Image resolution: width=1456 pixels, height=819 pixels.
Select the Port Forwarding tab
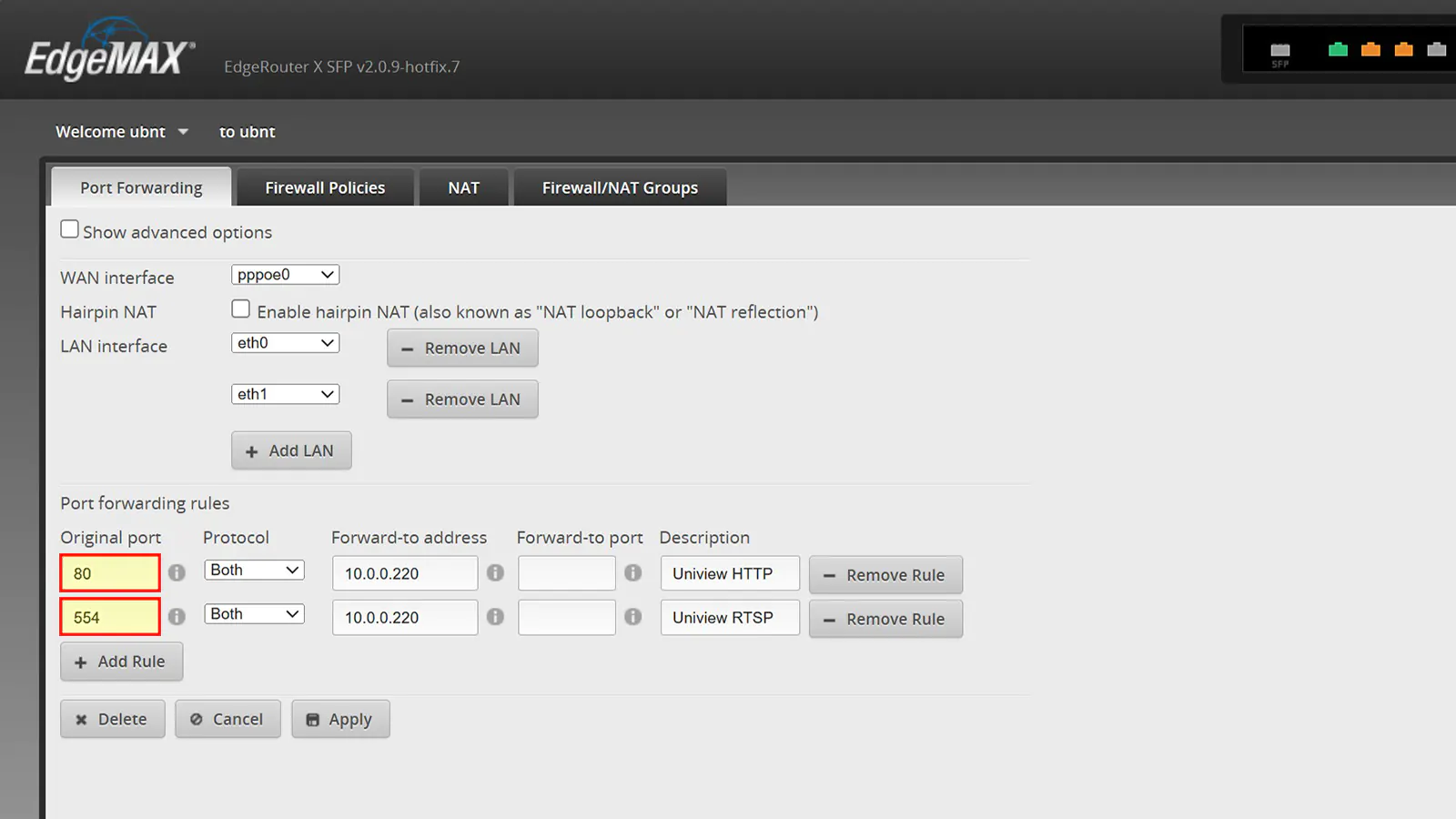coord(141,187)
